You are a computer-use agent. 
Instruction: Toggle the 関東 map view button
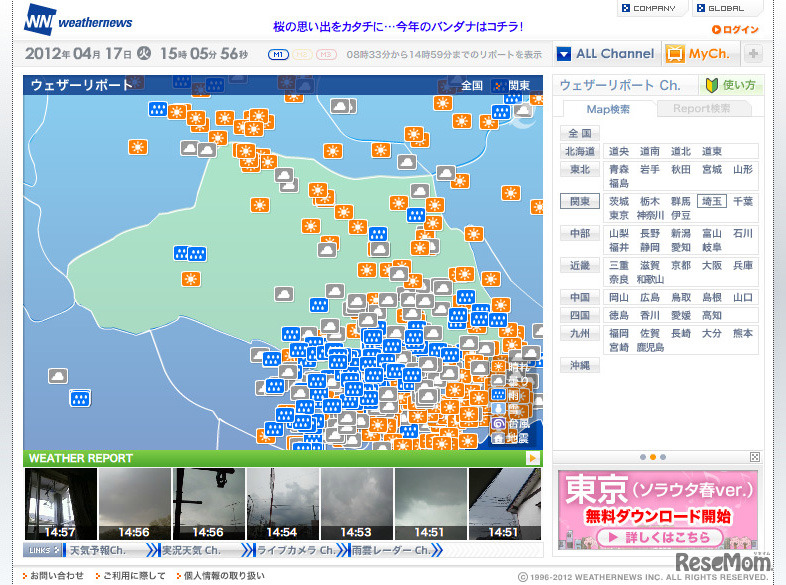(x=511, y=86)
